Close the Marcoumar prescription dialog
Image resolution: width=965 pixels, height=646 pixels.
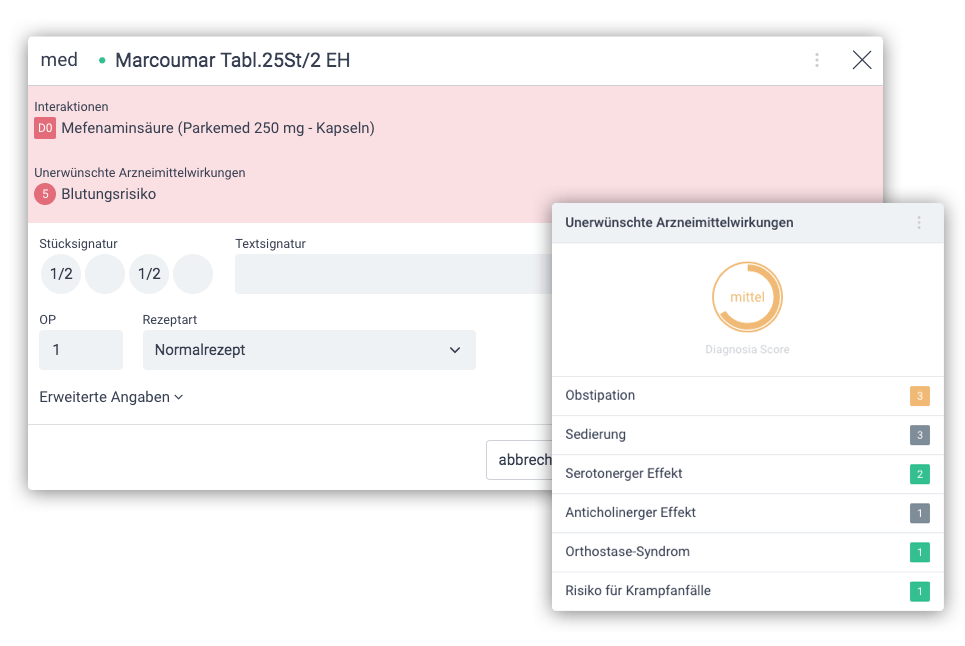coord(862,60)
